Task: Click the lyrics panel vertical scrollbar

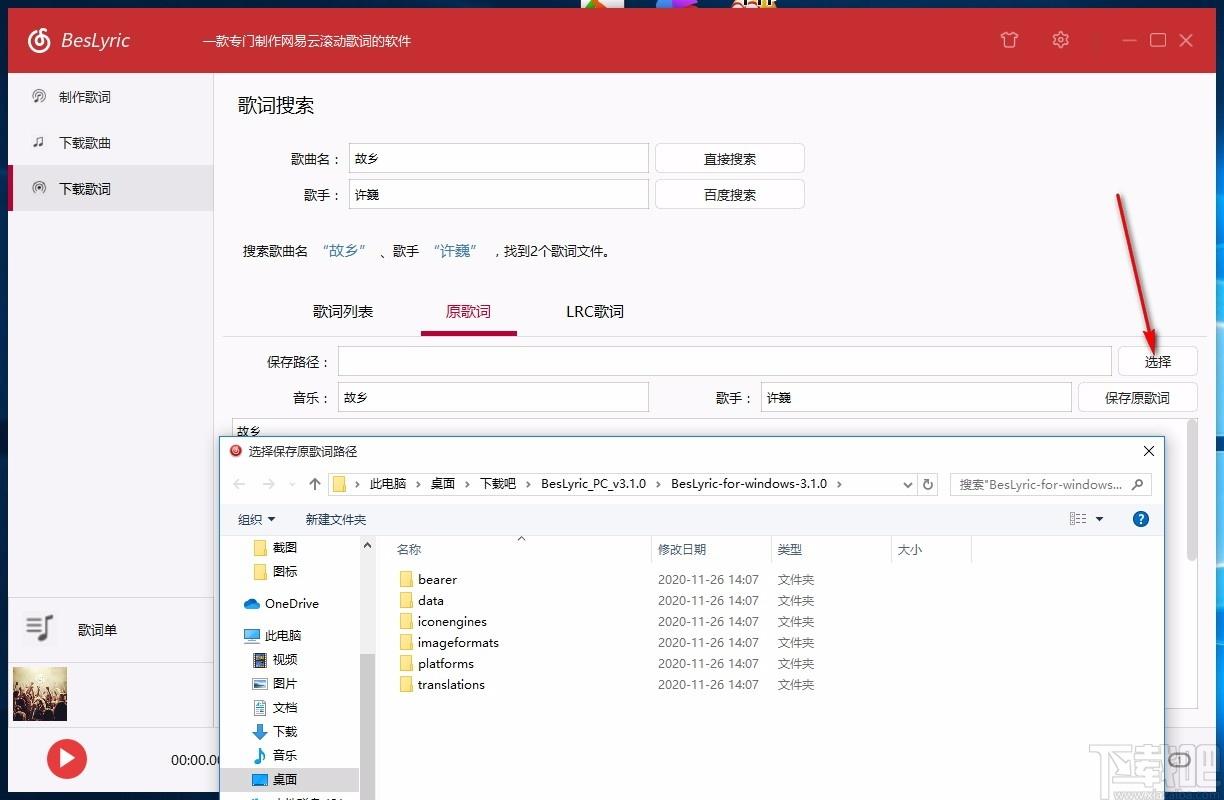Action: tap(1191, 490)
